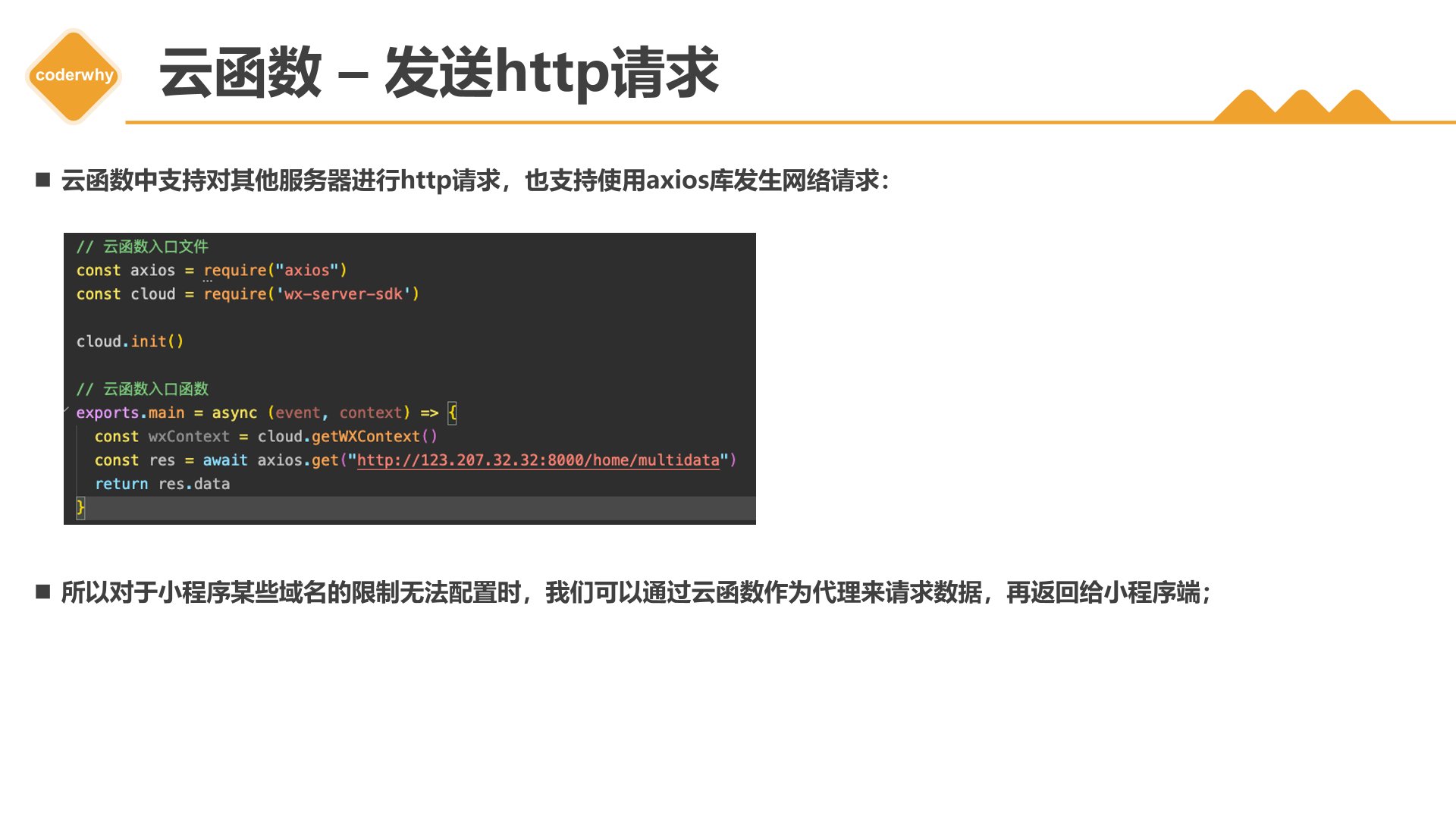Click the cloud.init() code line
This screenshot has height=819, width=1456.
pos(130,341)
